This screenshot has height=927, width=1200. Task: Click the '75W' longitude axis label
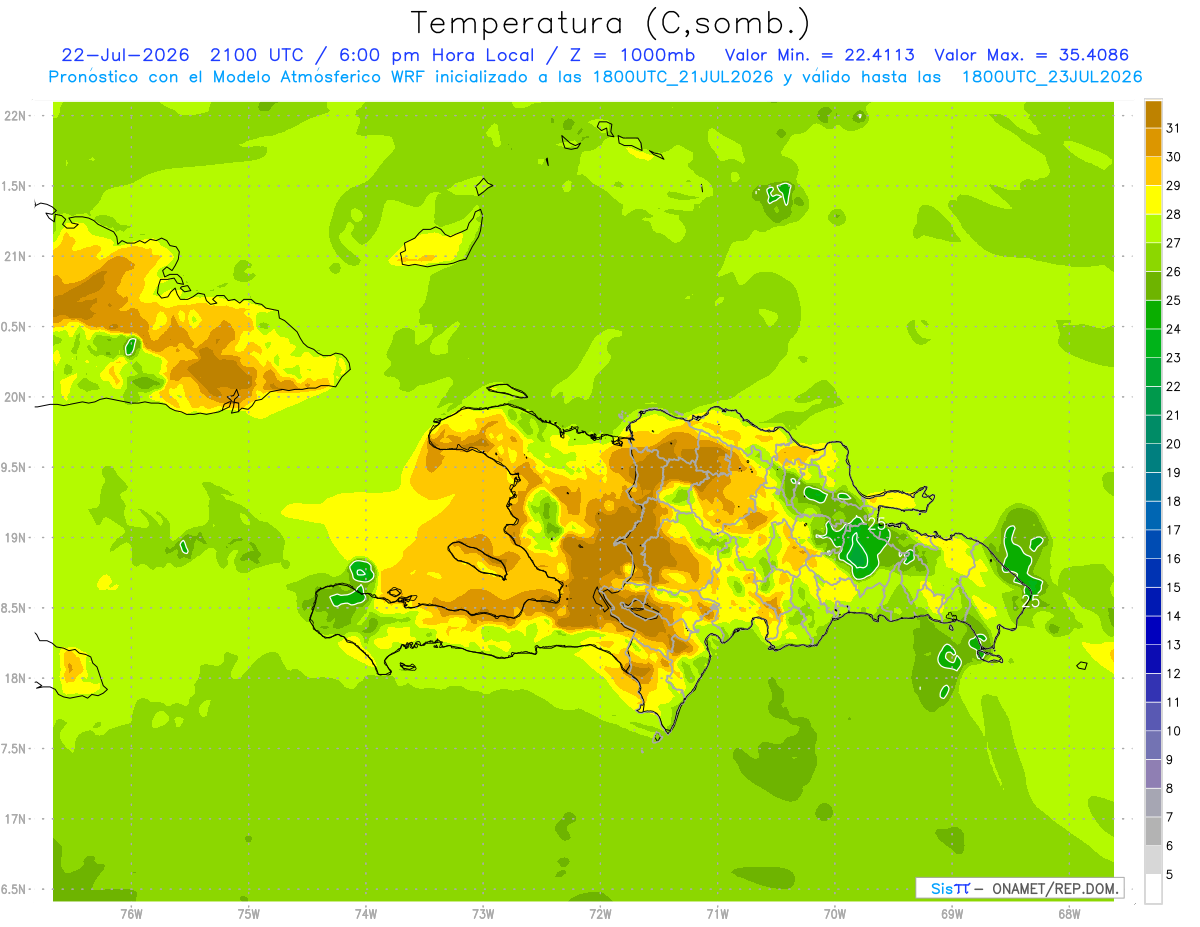pyautogui.click(x=248, y=914)
